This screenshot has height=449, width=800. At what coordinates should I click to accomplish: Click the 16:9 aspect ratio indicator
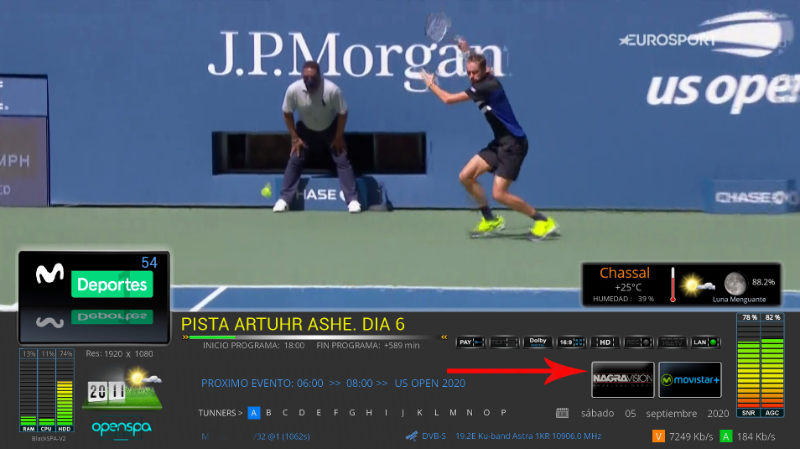coord(571,342)
